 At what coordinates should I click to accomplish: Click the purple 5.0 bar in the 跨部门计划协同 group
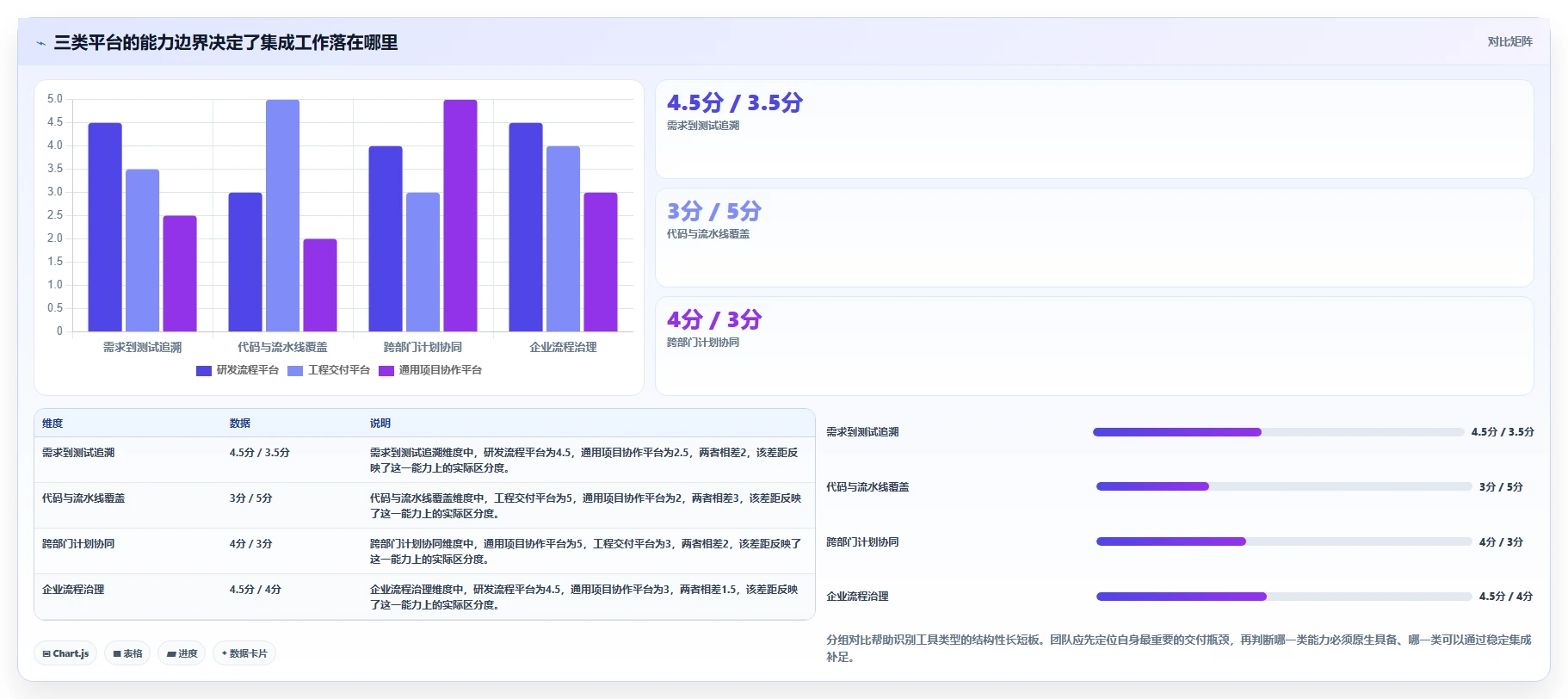coord(460,215)
